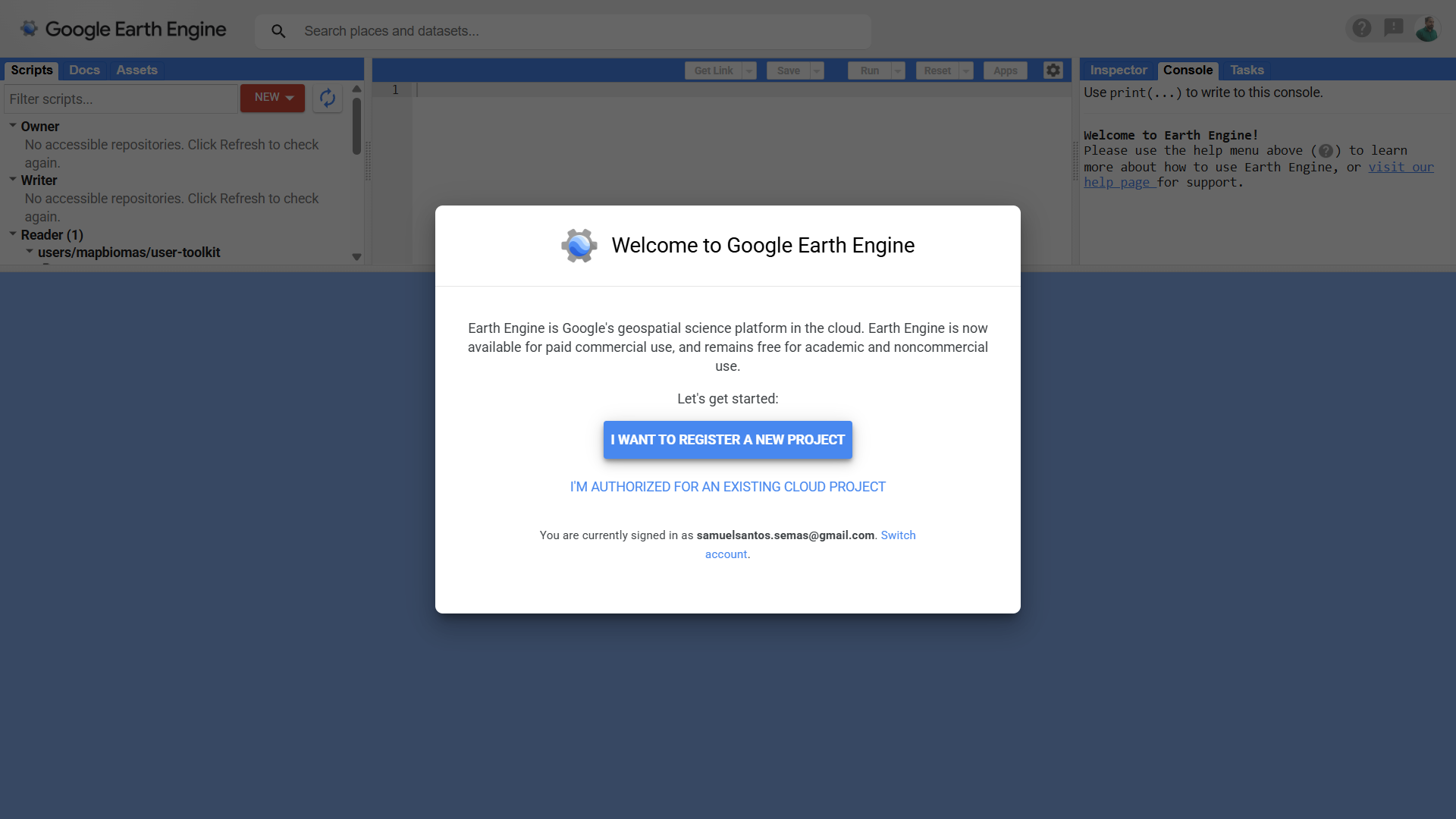Click the search magnifier icon
This screenshot has height=819, width=1456.
coord(278,30)
